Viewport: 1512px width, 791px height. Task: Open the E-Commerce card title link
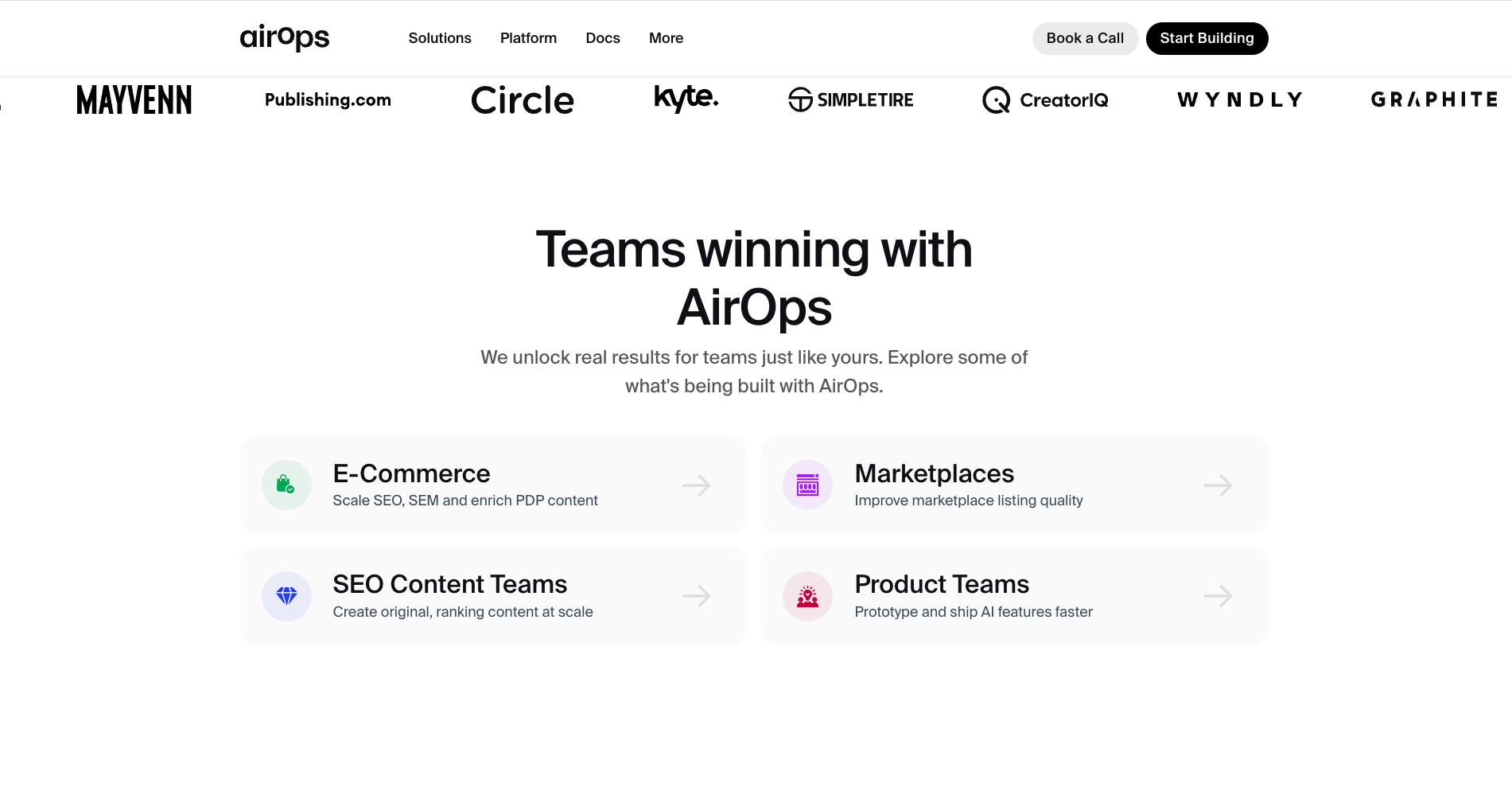coord(411,473)
